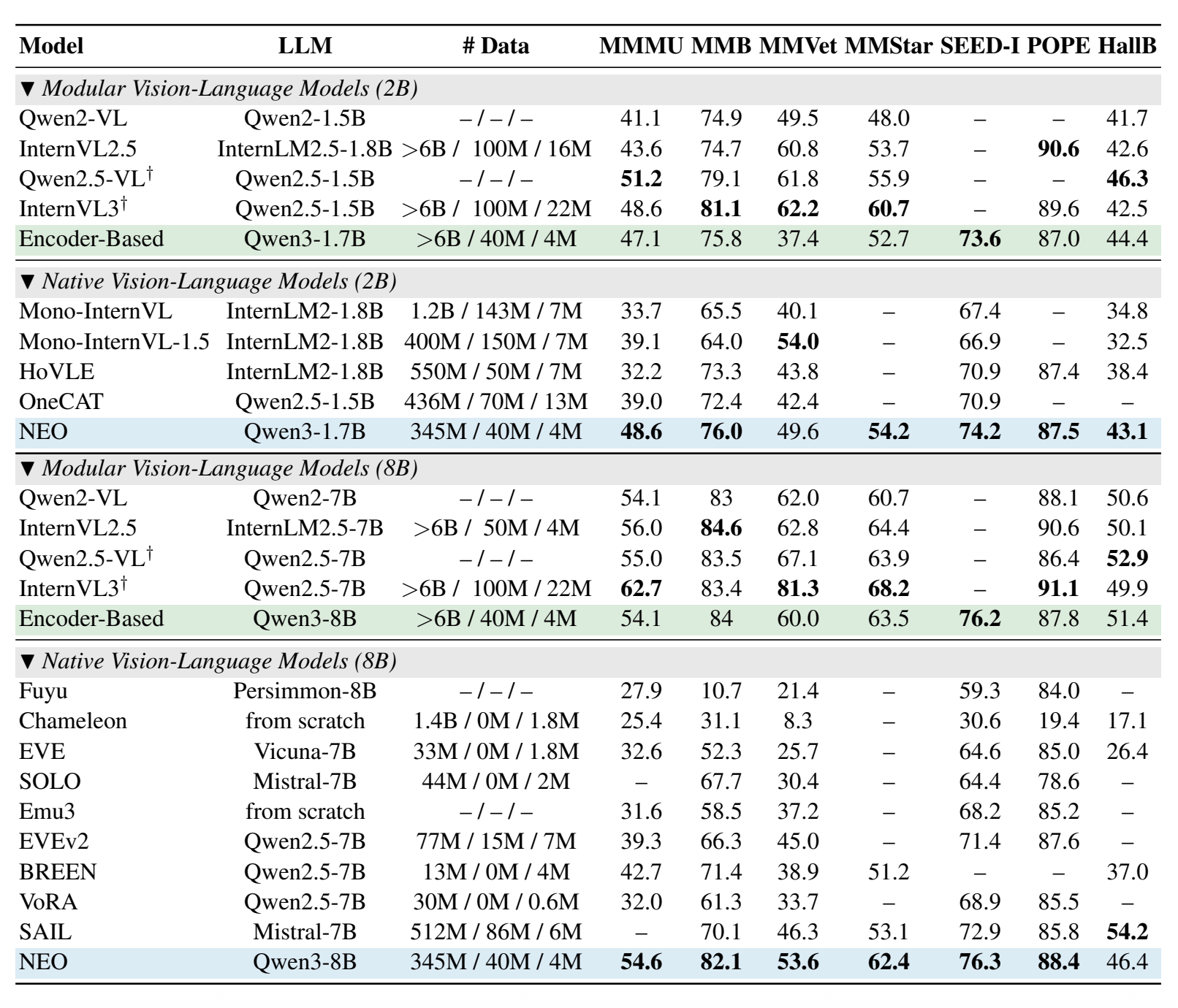
Task: Select the MMMU column header
Action: click(641, 46)
